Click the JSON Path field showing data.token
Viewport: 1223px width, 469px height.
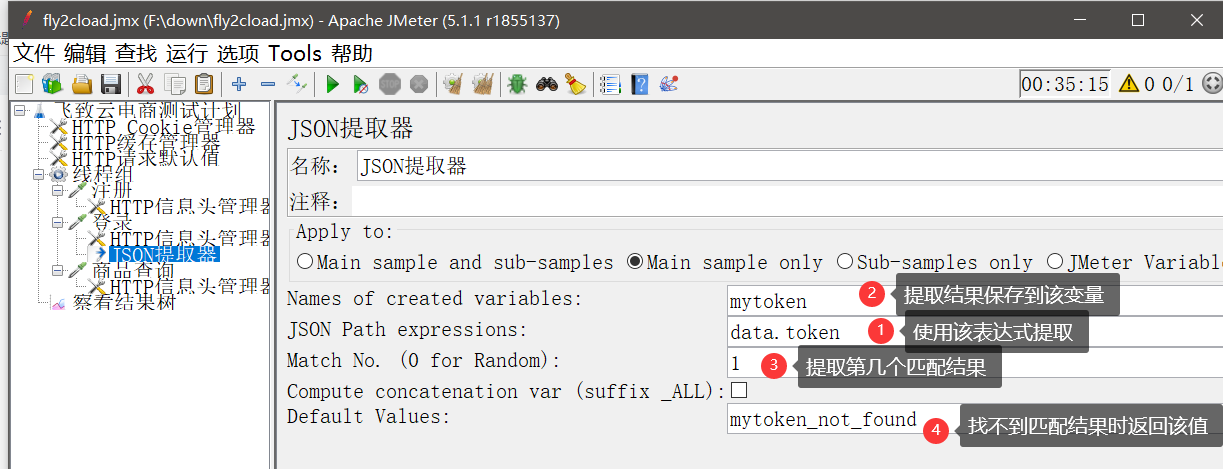(975, 331)
